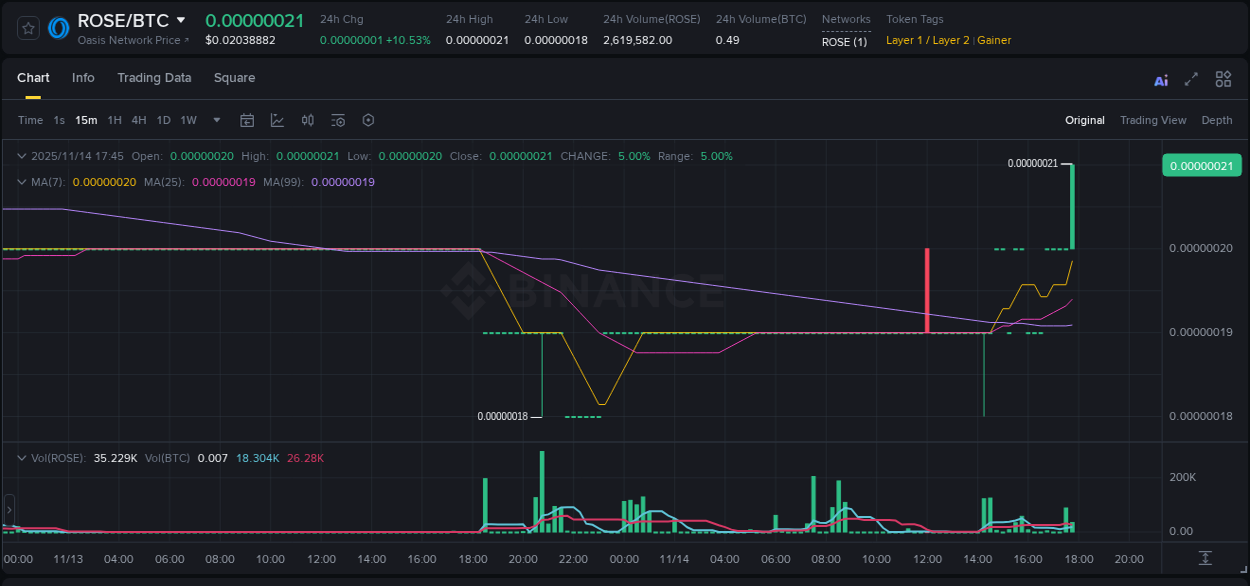Open the chart settings hexagon icon

tap(368, 119)
